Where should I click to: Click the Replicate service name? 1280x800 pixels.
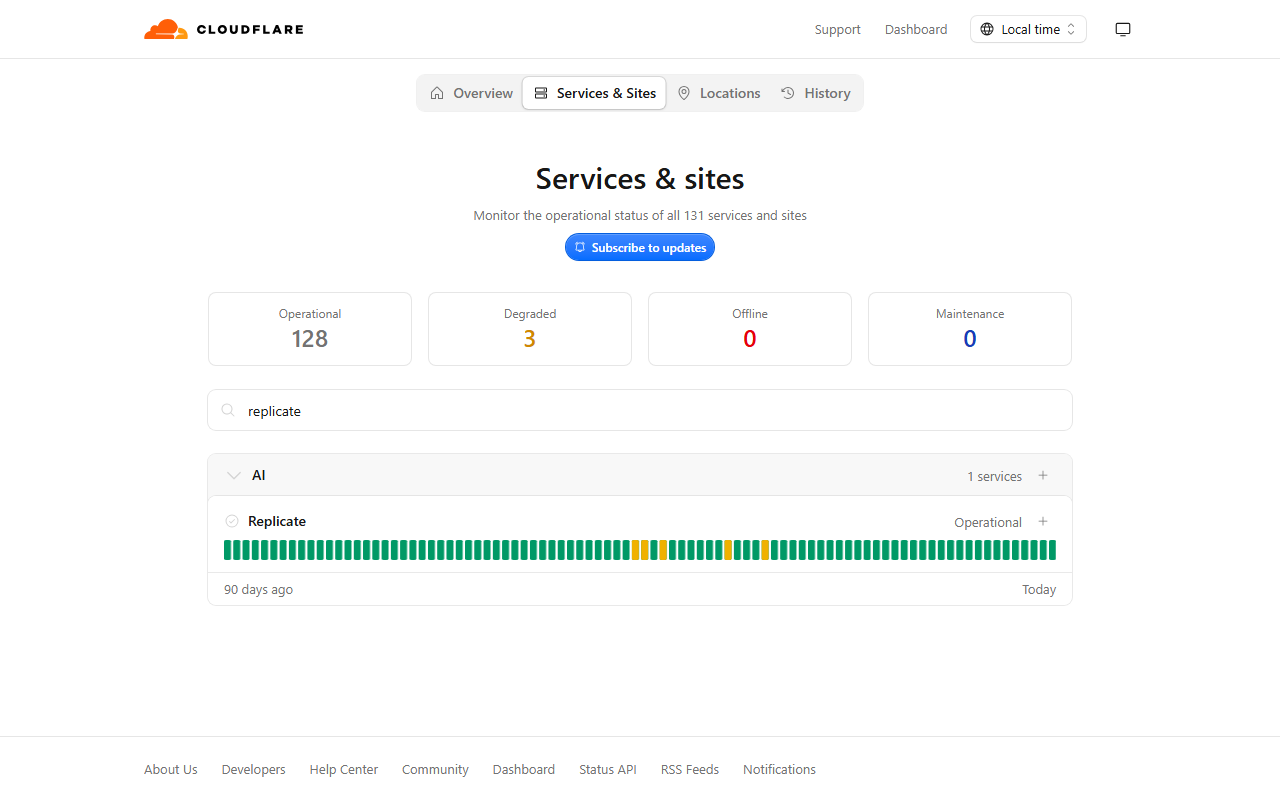pos(277,521)
